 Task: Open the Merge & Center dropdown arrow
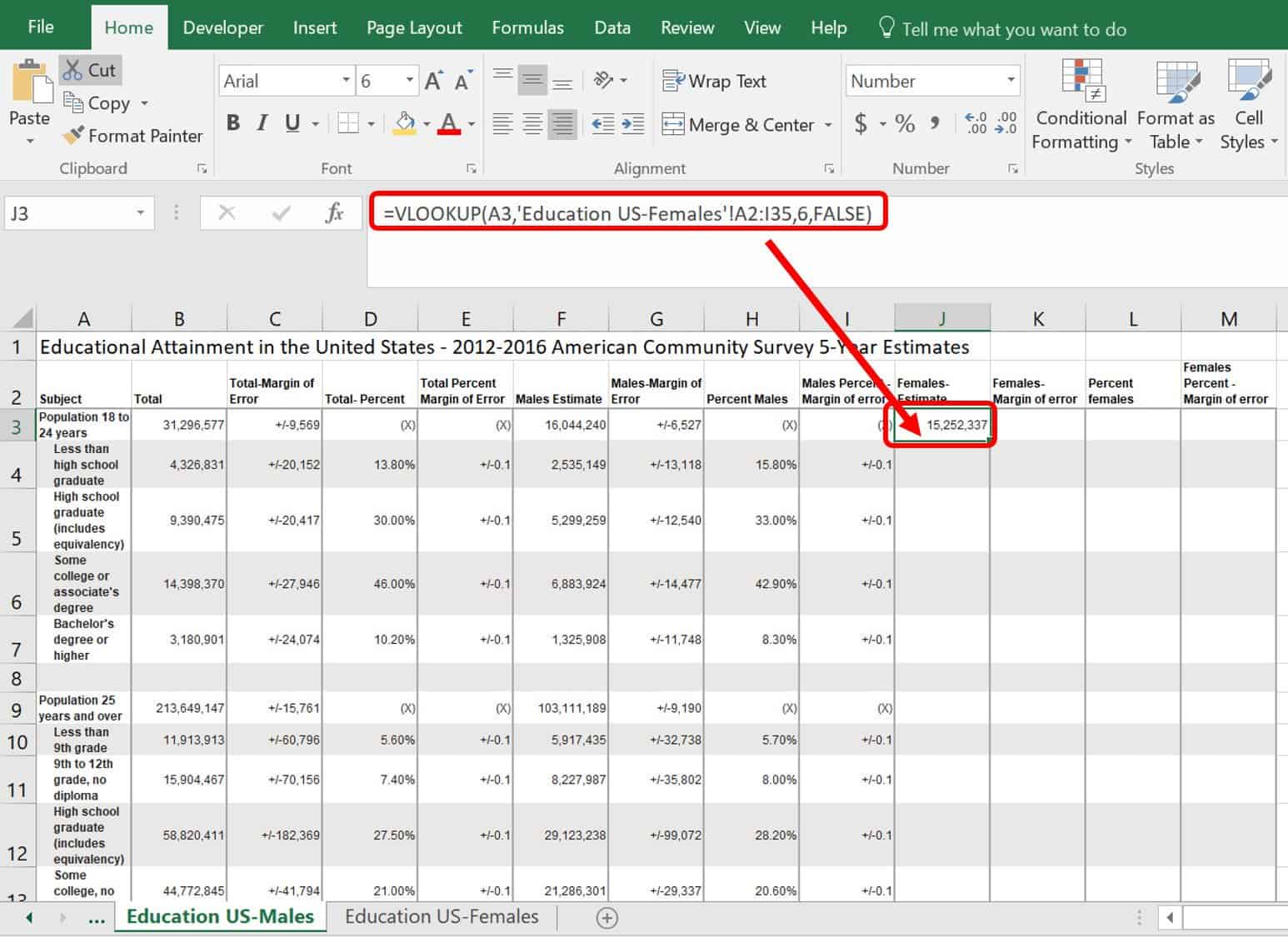click(827, 125)
